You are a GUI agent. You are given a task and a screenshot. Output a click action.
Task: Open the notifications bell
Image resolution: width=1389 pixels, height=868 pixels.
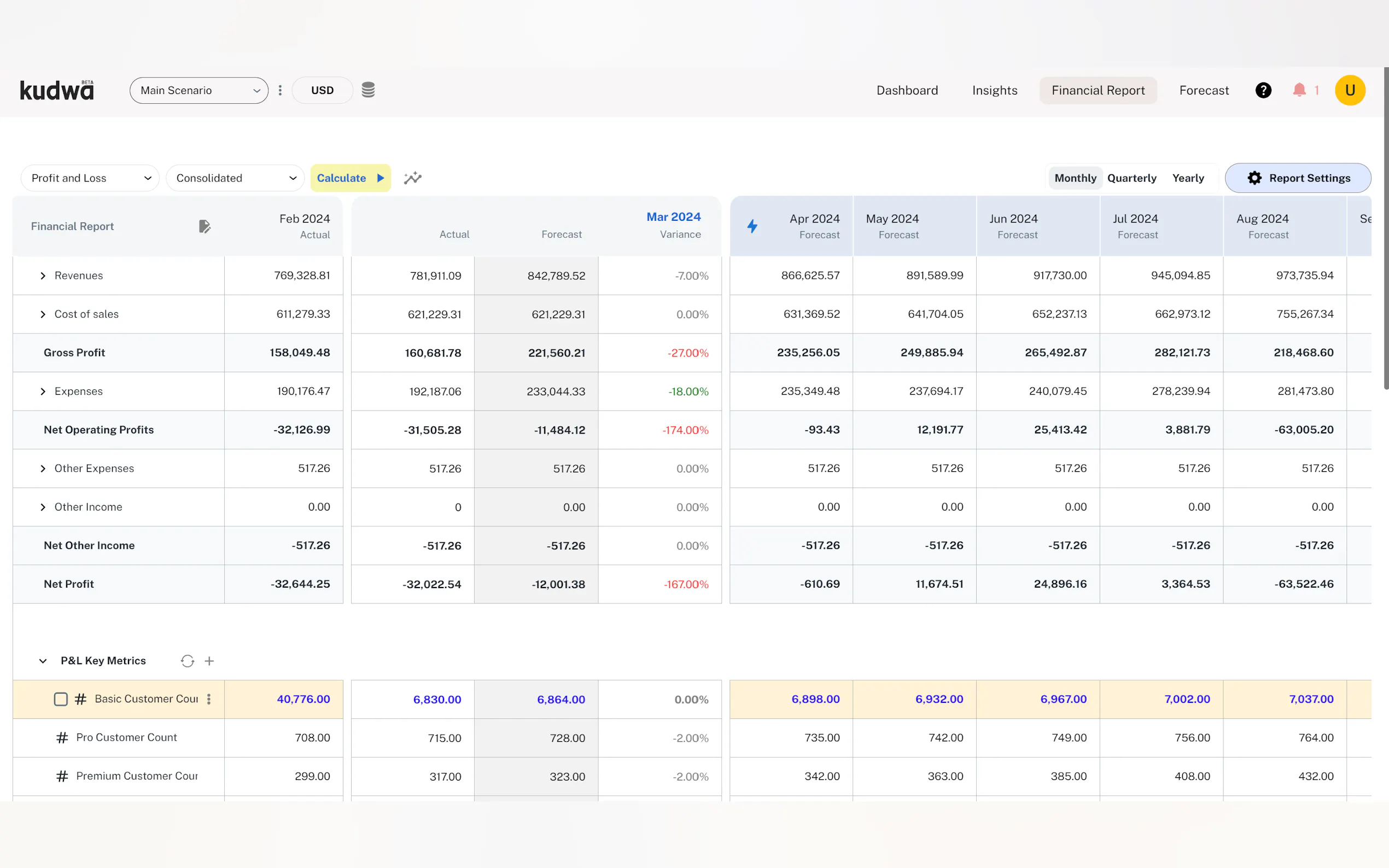[x=1299, y=90]
